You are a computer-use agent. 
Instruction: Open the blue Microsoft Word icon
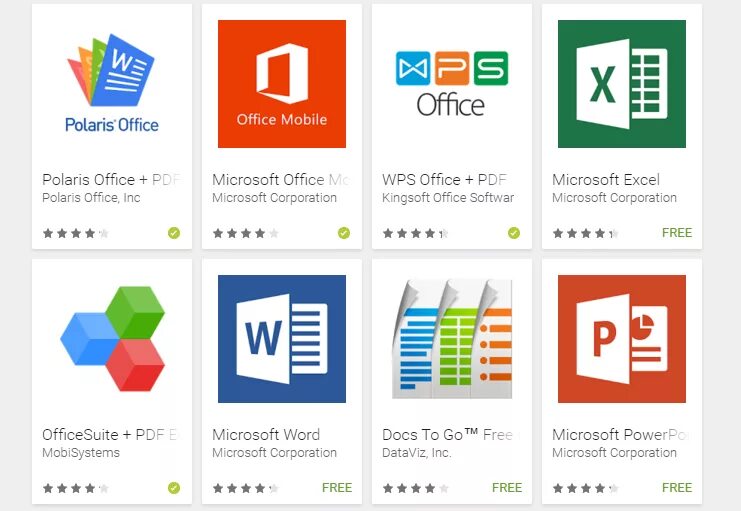[282, 338]
